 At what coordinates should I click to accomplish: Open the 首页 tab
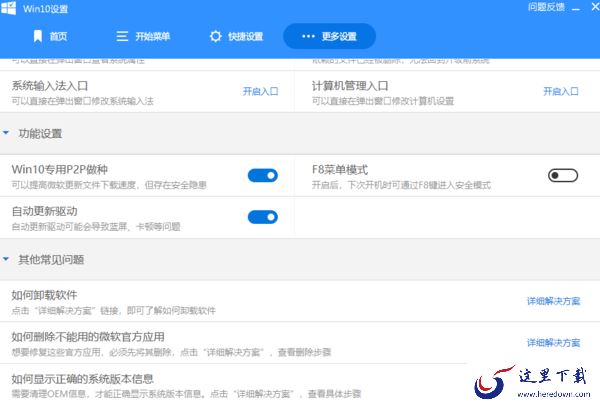(x=51, y=36)
